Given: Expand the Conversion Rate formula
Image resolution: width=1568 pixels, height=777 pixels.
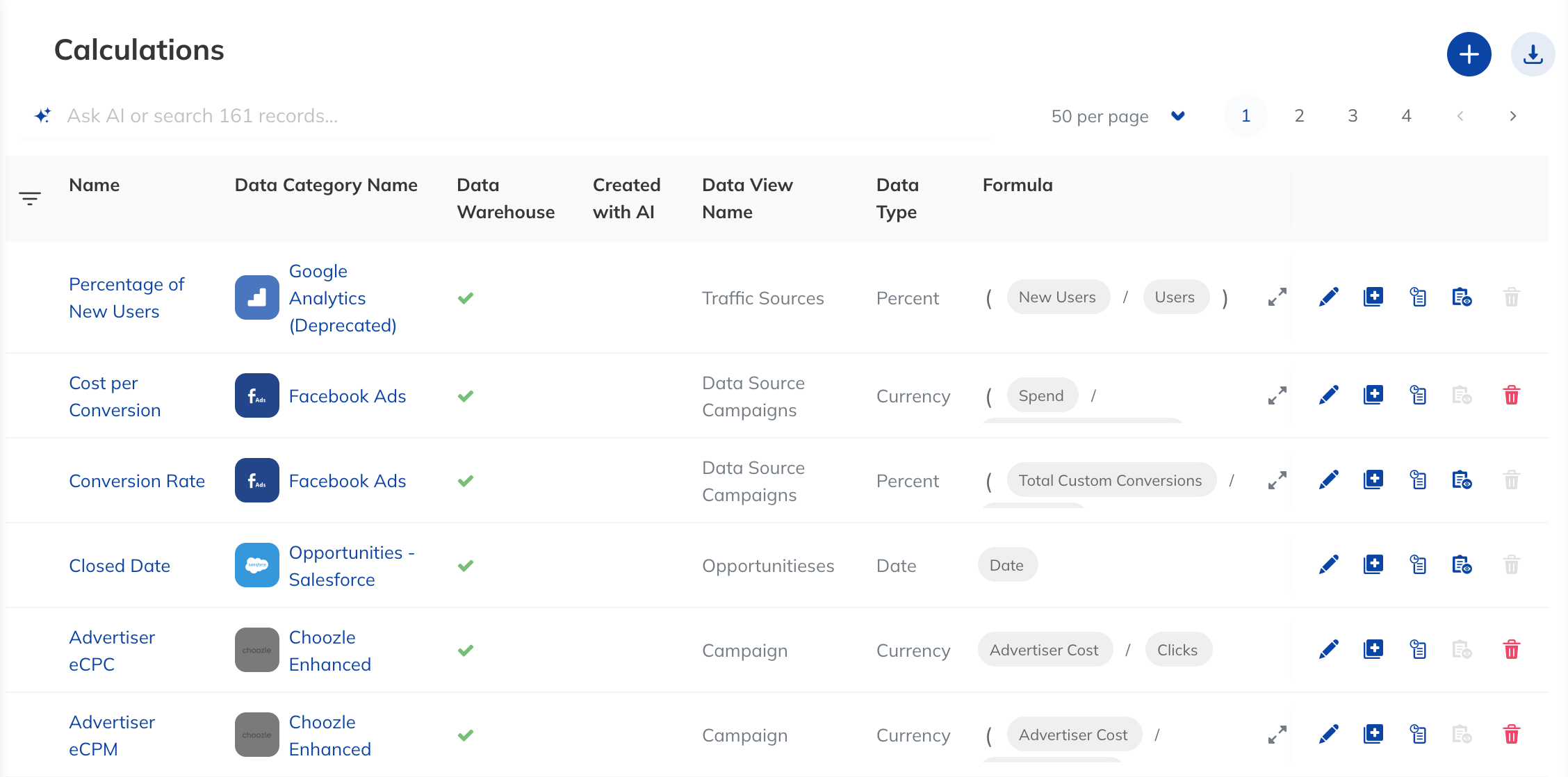Looking at the screenshot, I should pos(1277,480).
